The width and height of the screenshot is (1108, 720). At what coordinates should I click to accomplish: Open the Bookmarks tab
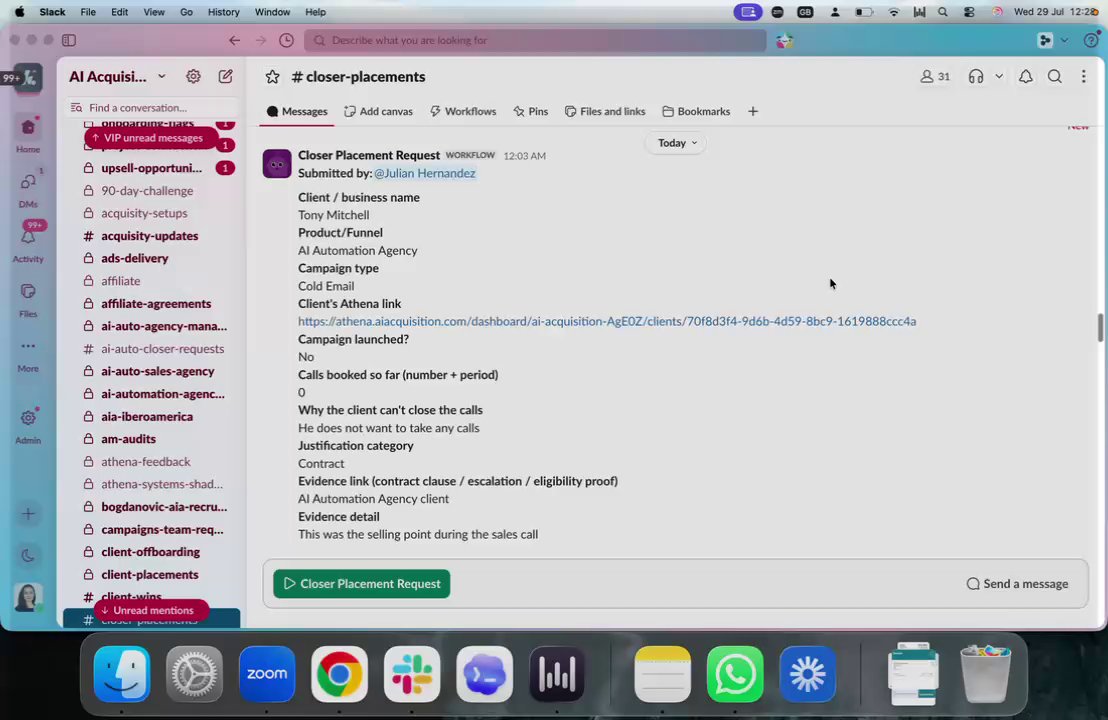tap(696, 112)
